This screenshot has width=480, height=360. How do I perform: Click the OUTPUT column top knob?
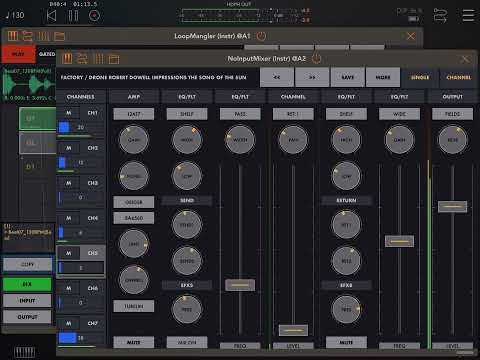452,140
